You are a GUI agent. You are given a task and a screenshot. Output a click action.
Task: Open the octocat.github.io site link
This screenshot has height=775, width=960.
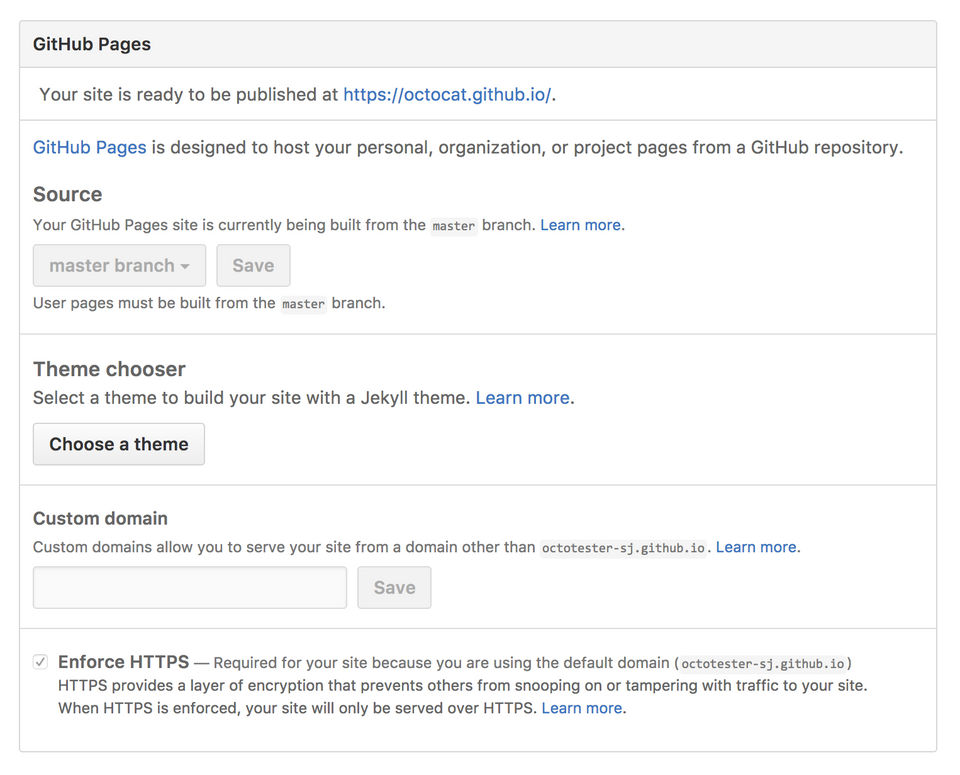447,95
